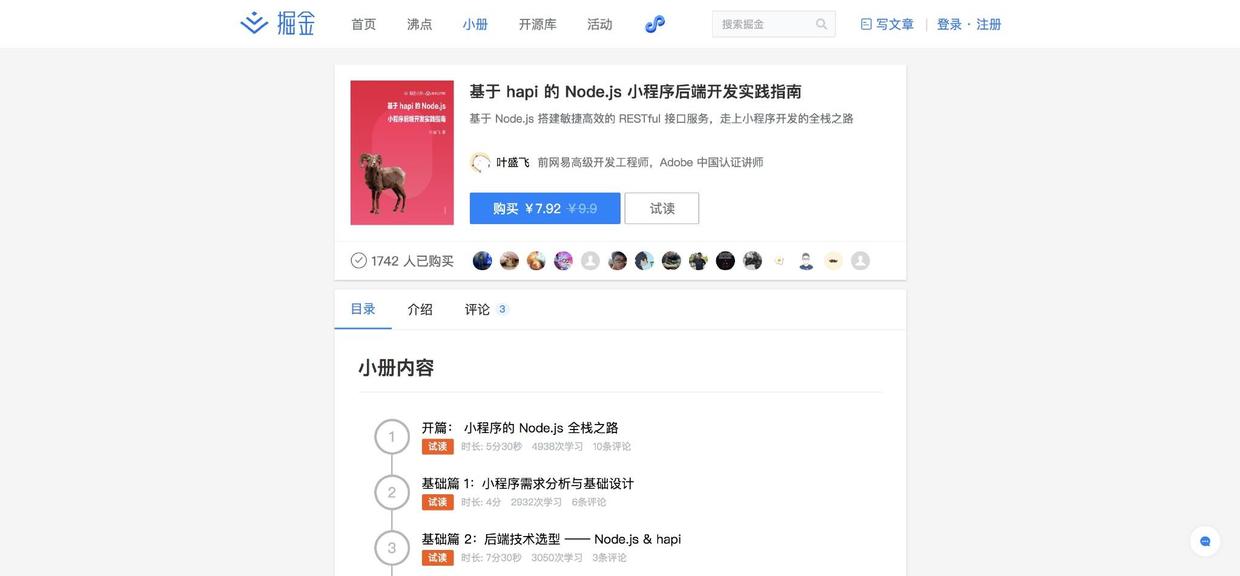Click the Juejin logo in header
This screenshot has height=576, width=1240.
(278, 23)
